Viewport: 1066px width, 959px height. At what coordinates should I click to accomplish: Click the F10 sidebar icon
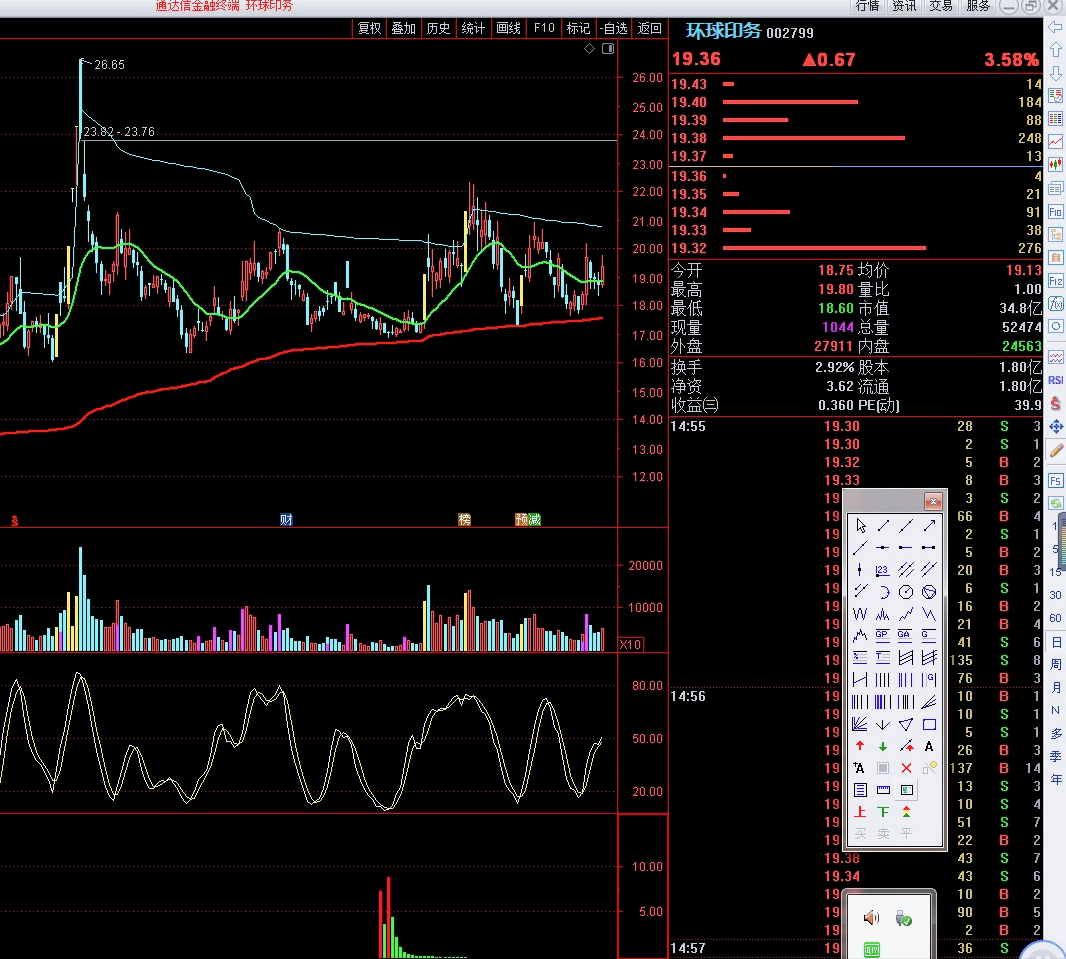click(x=1055, y=212)
